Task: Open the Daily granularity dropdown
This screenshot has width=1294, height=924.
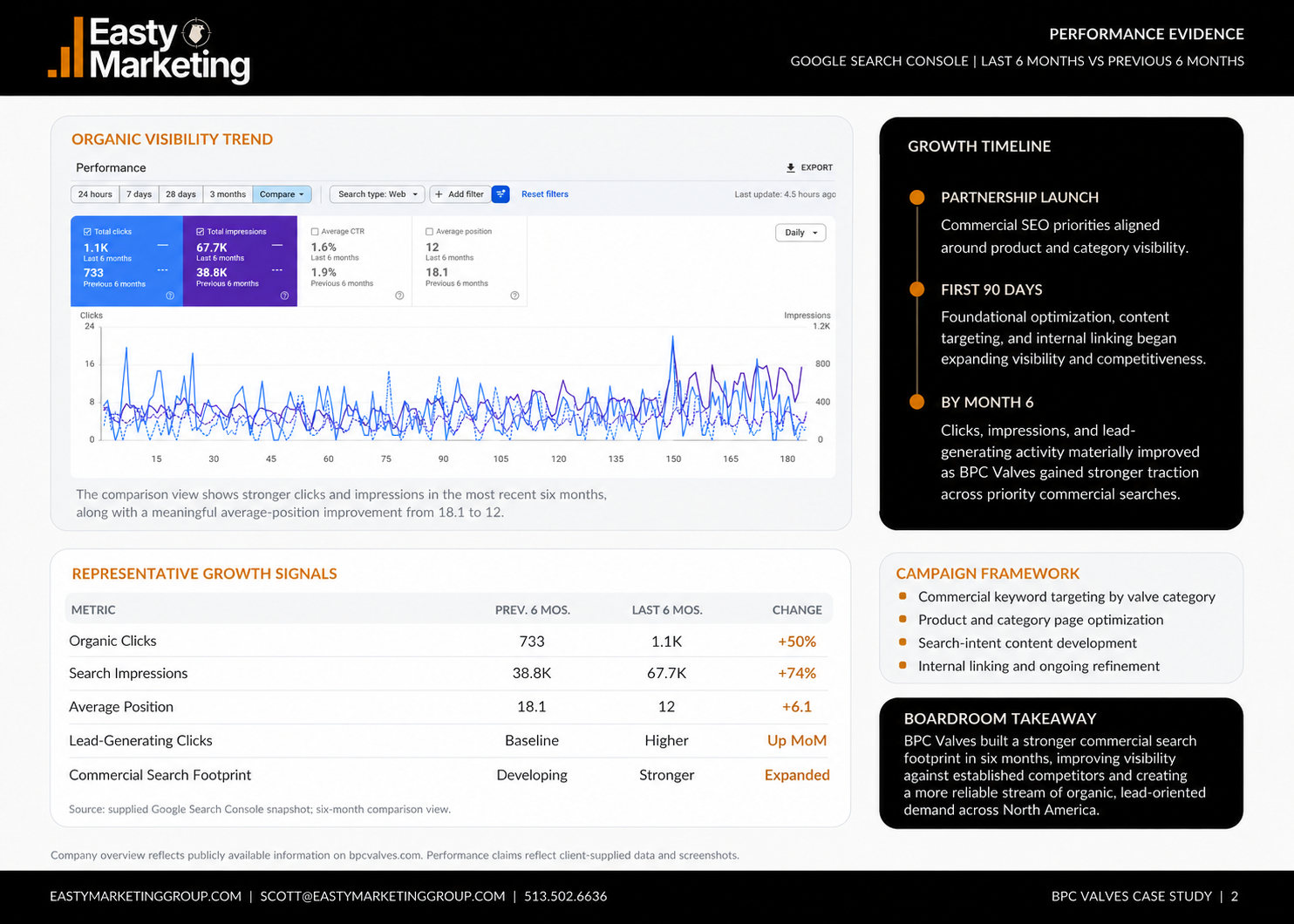Action: coord(800,233)
